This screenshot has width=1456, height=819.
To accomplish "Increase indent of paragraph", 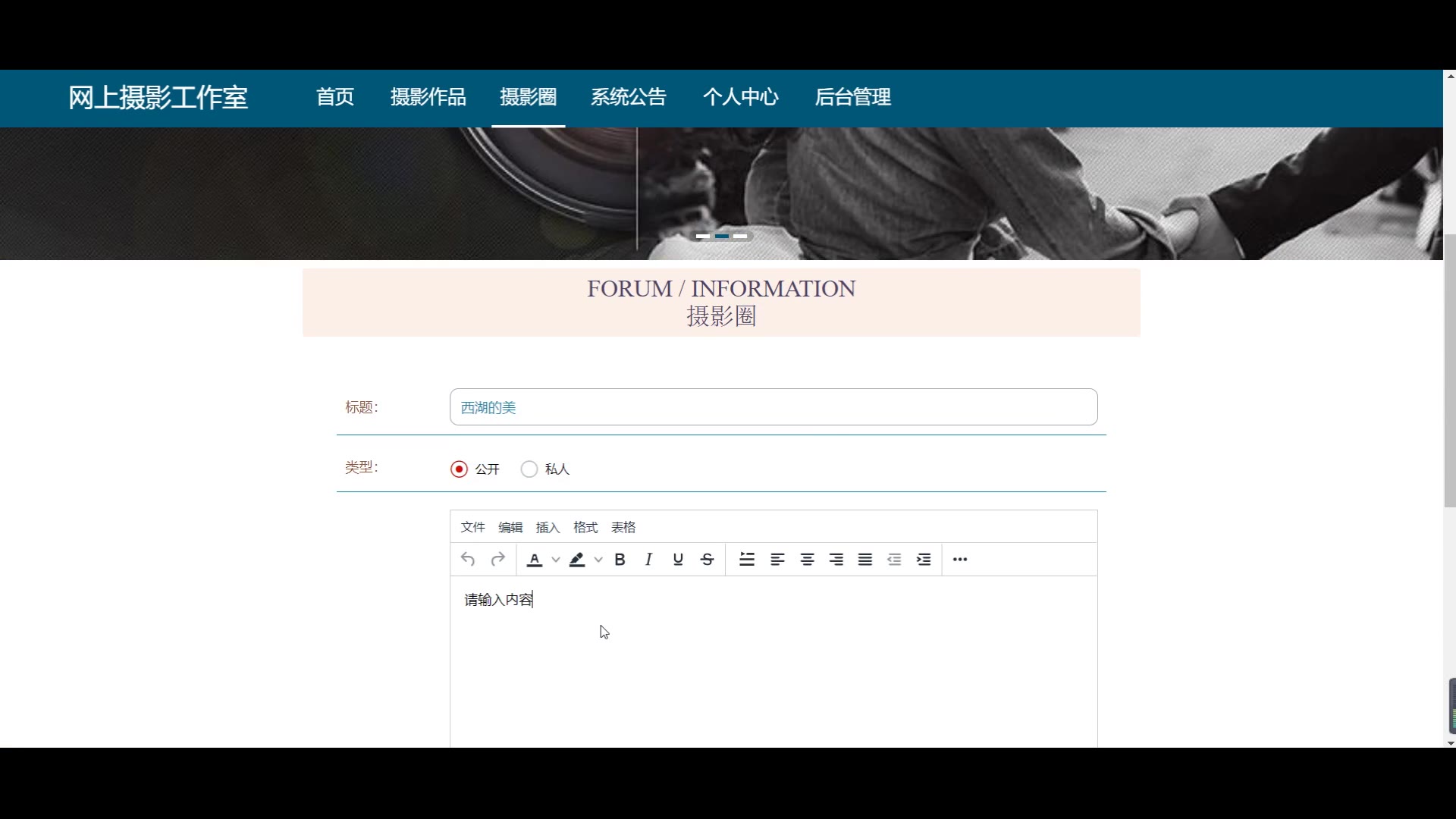I will click(924, 560).
